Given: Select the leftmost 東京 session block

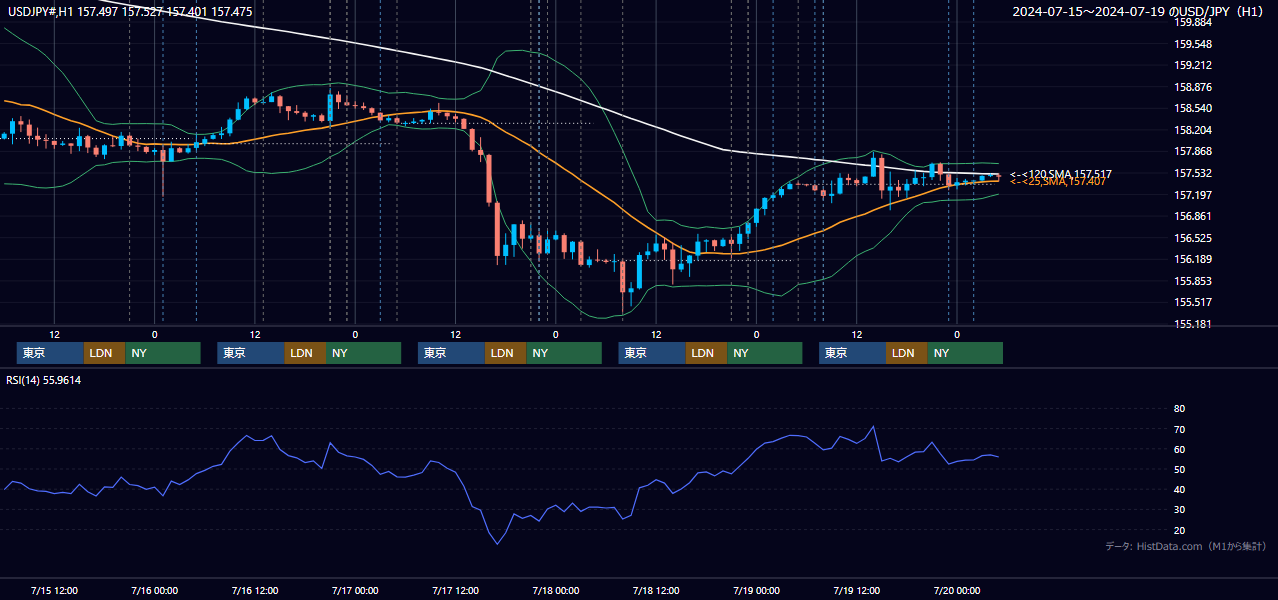Looking at the screenshot, I should click(50, 353).
